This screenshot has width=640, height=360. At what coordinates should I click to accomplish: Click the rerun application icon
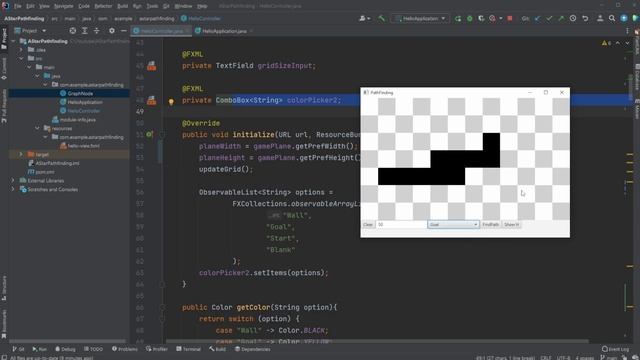458,18
